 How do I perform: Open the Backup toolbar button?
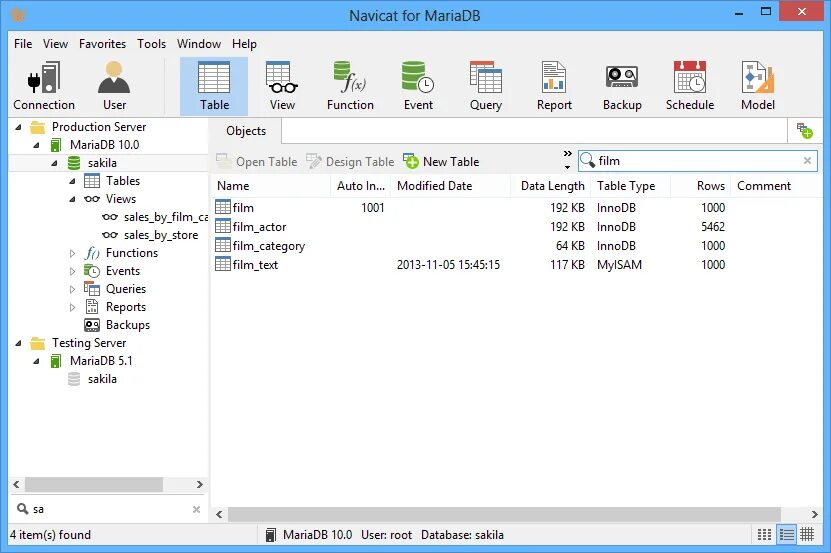click(x=622, y=86)
